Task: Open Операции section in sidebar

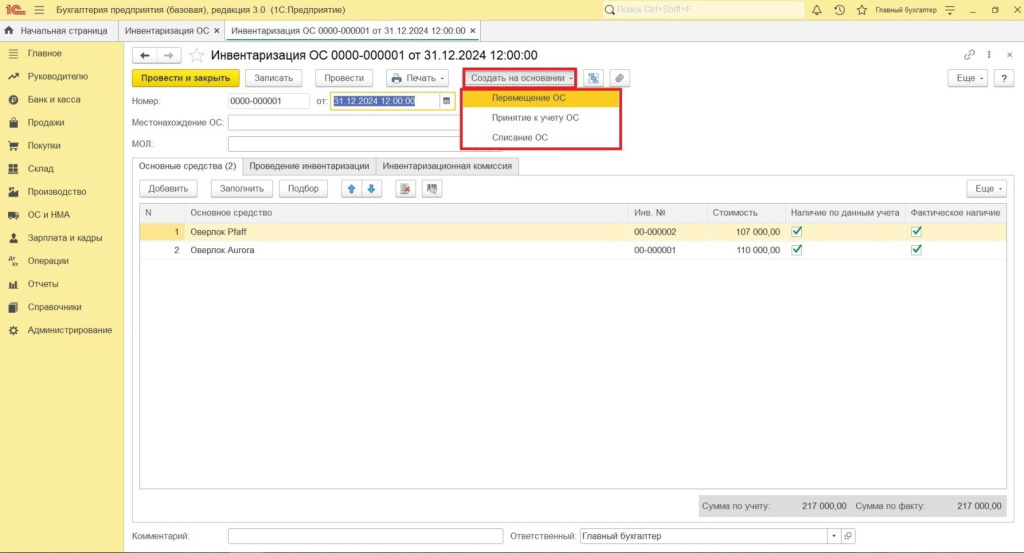Action: coord(48,261)
